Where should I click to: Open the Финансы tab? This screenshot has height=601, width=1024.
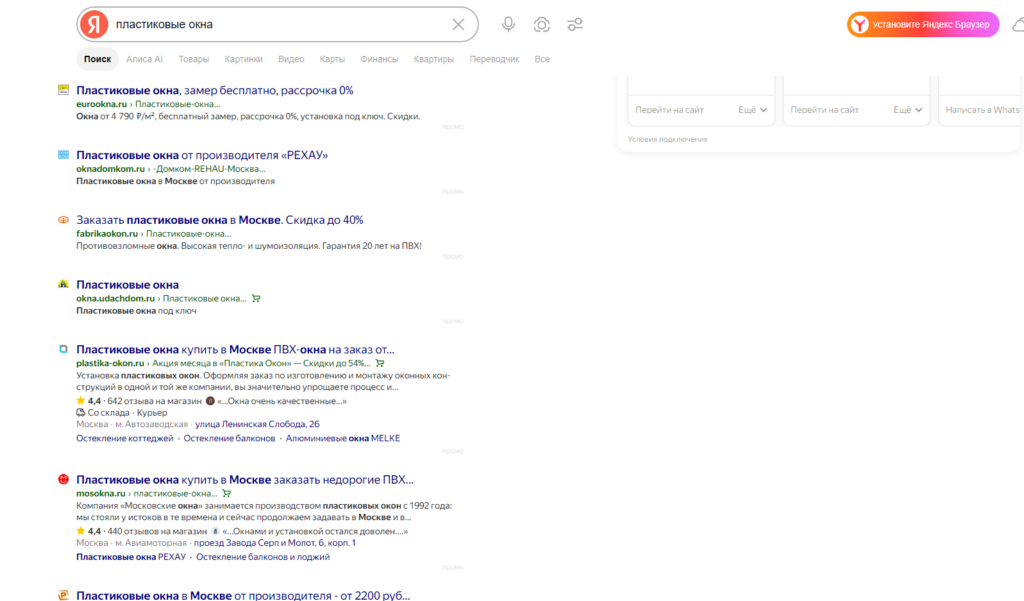[379, 59]
